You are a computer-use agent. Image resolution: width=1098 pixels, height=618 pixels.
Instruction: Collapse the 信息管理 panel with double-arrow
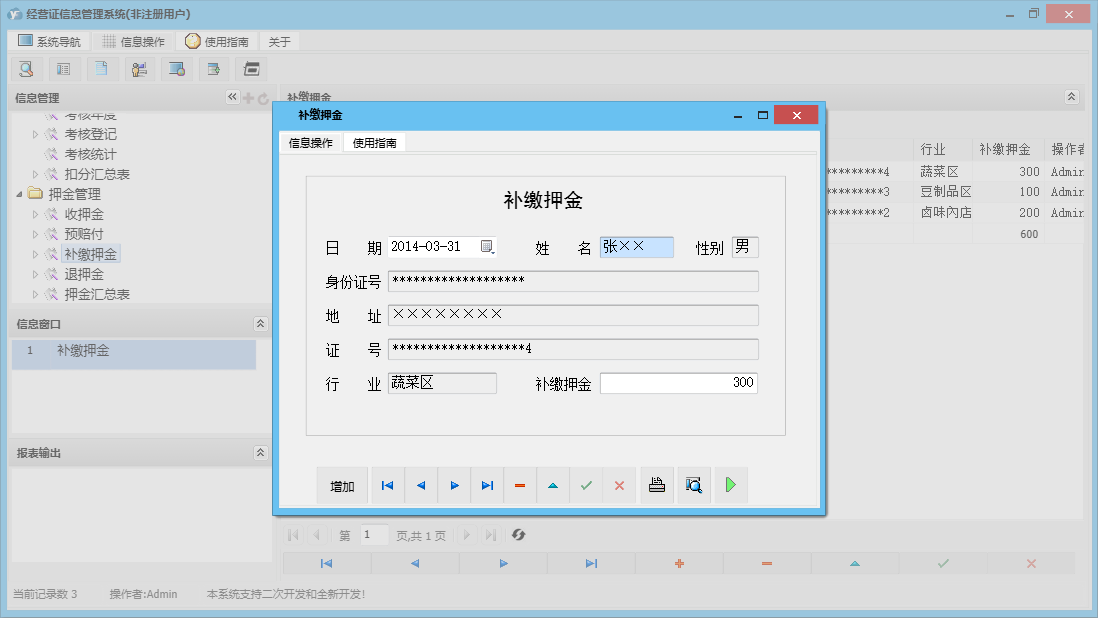[232, 97]
